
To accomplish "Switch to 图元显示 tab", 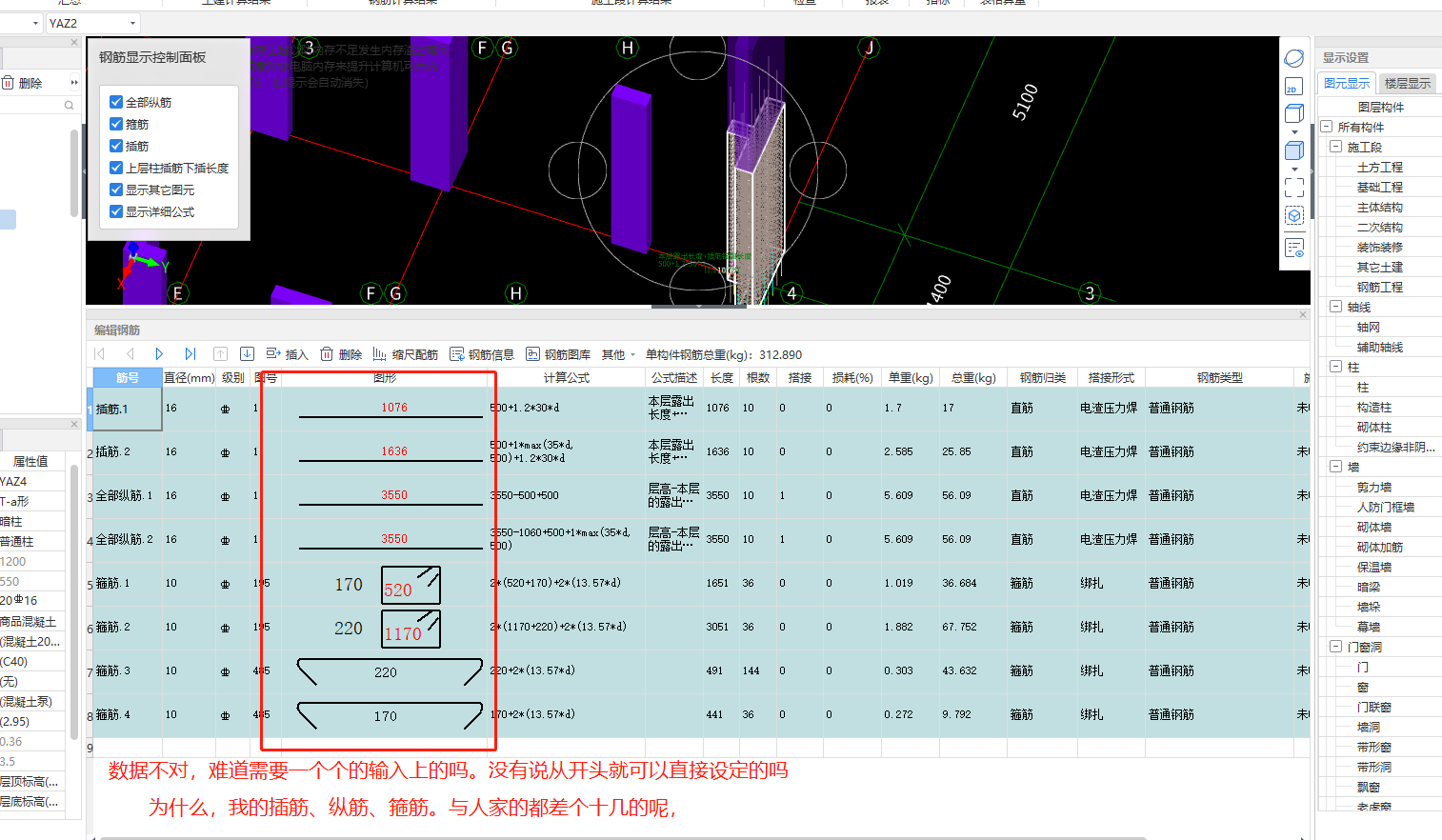I will click(1347, 84).
